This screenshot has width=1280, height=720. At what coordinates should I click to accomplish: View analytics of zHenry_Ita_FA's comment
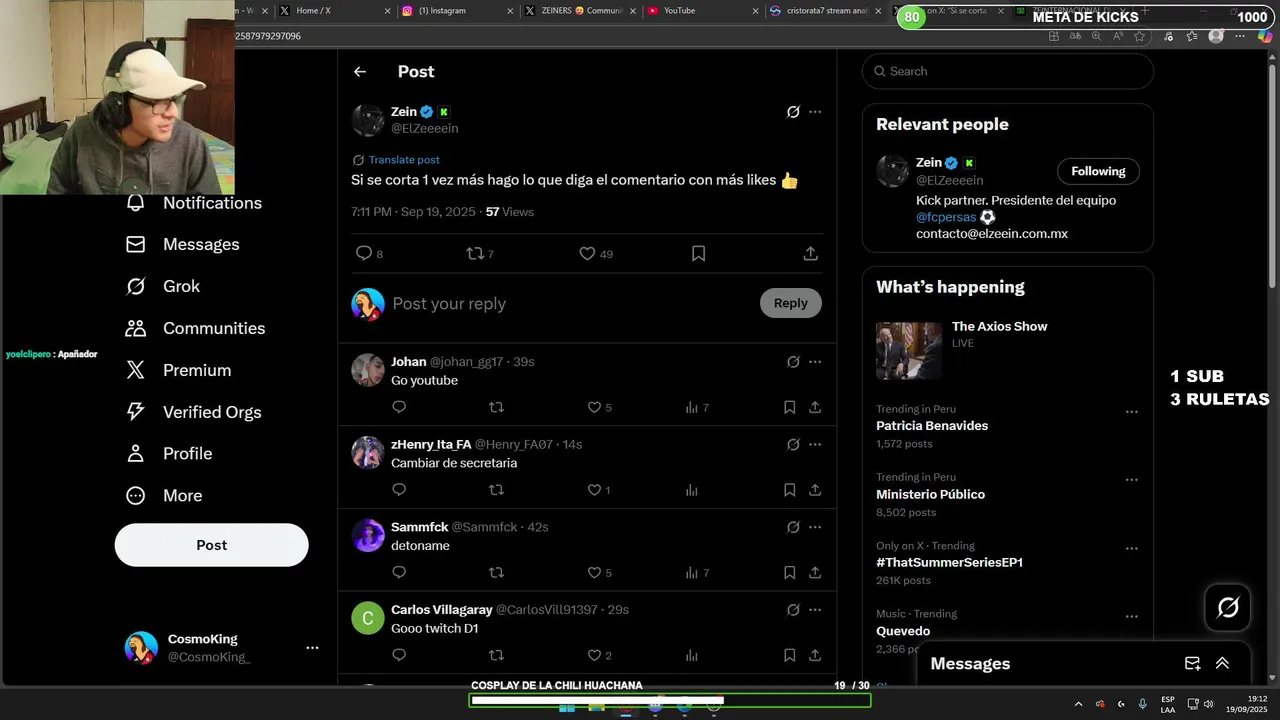[x=692, y=490]
